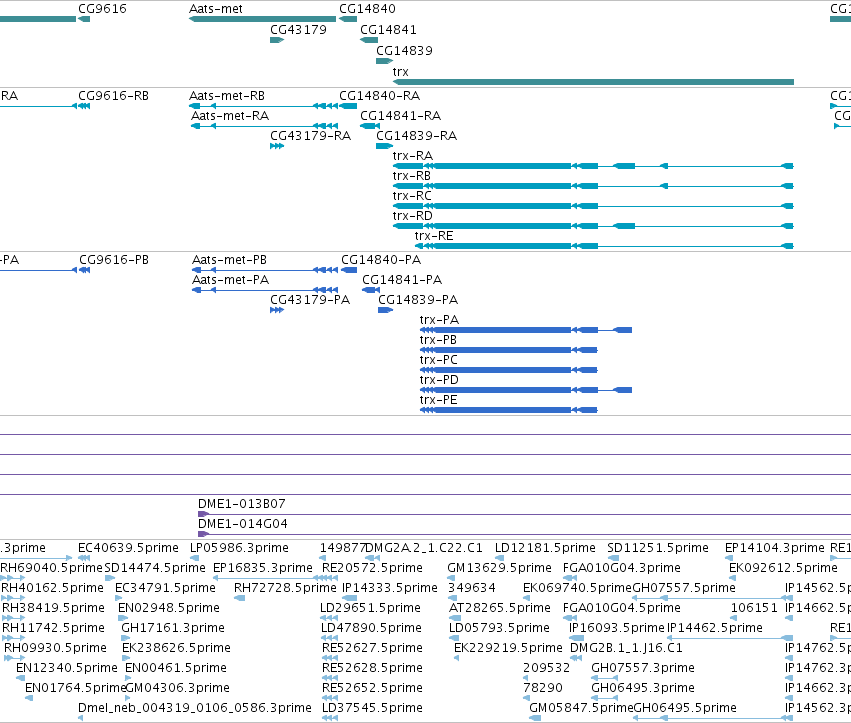Viewport: 851px width, 723px height.
Task: Click the GM13629.5prime EST glyph
Action: click(453, 578)
